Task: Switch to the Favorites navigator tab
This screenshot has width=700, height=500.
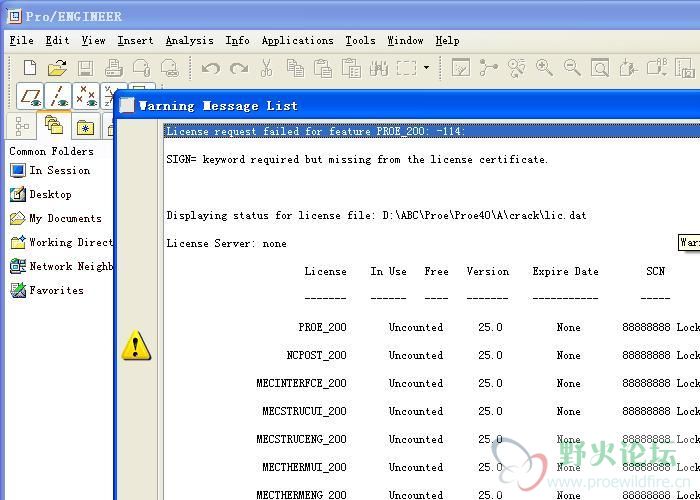Action: tap(85, 127)
